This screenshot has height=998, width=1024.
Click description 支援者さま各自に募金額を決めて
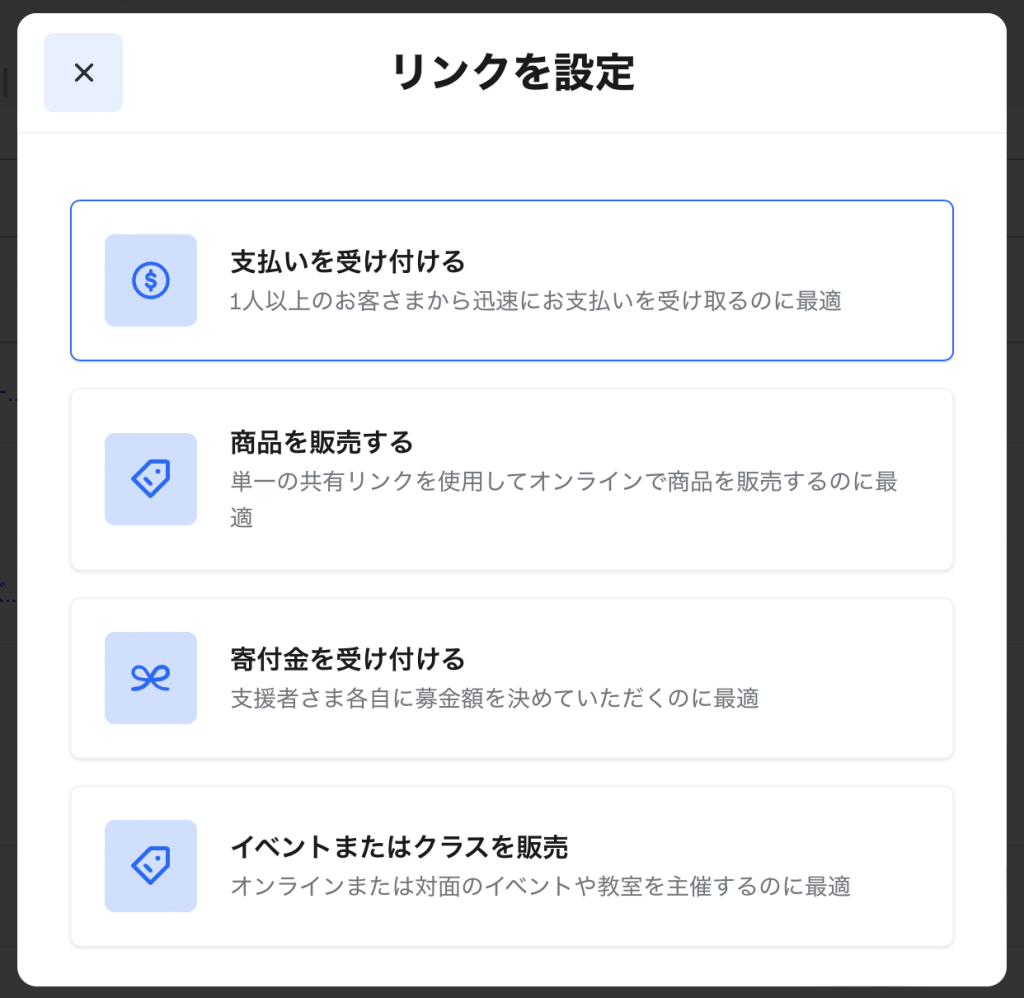click(494, 698)
